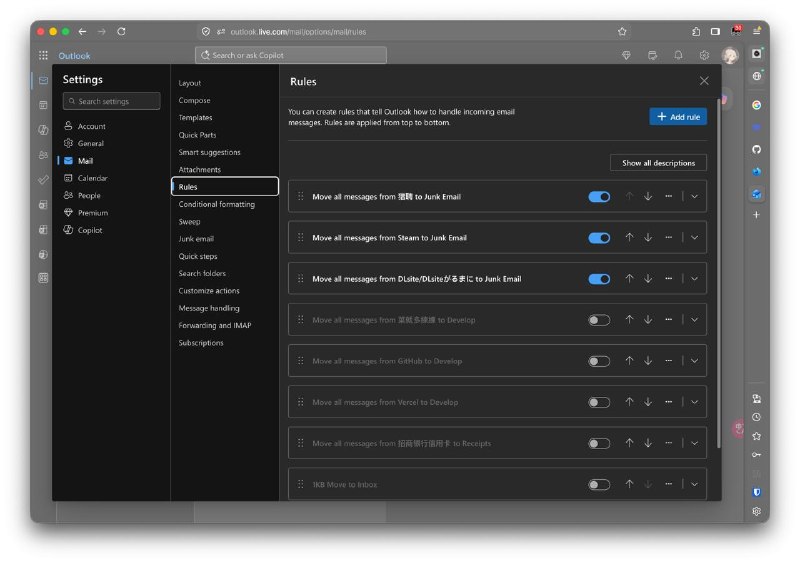Turn off the DLsite to Junk Email rule
This screenshot has height=563, width=800.
coord(599,279)
